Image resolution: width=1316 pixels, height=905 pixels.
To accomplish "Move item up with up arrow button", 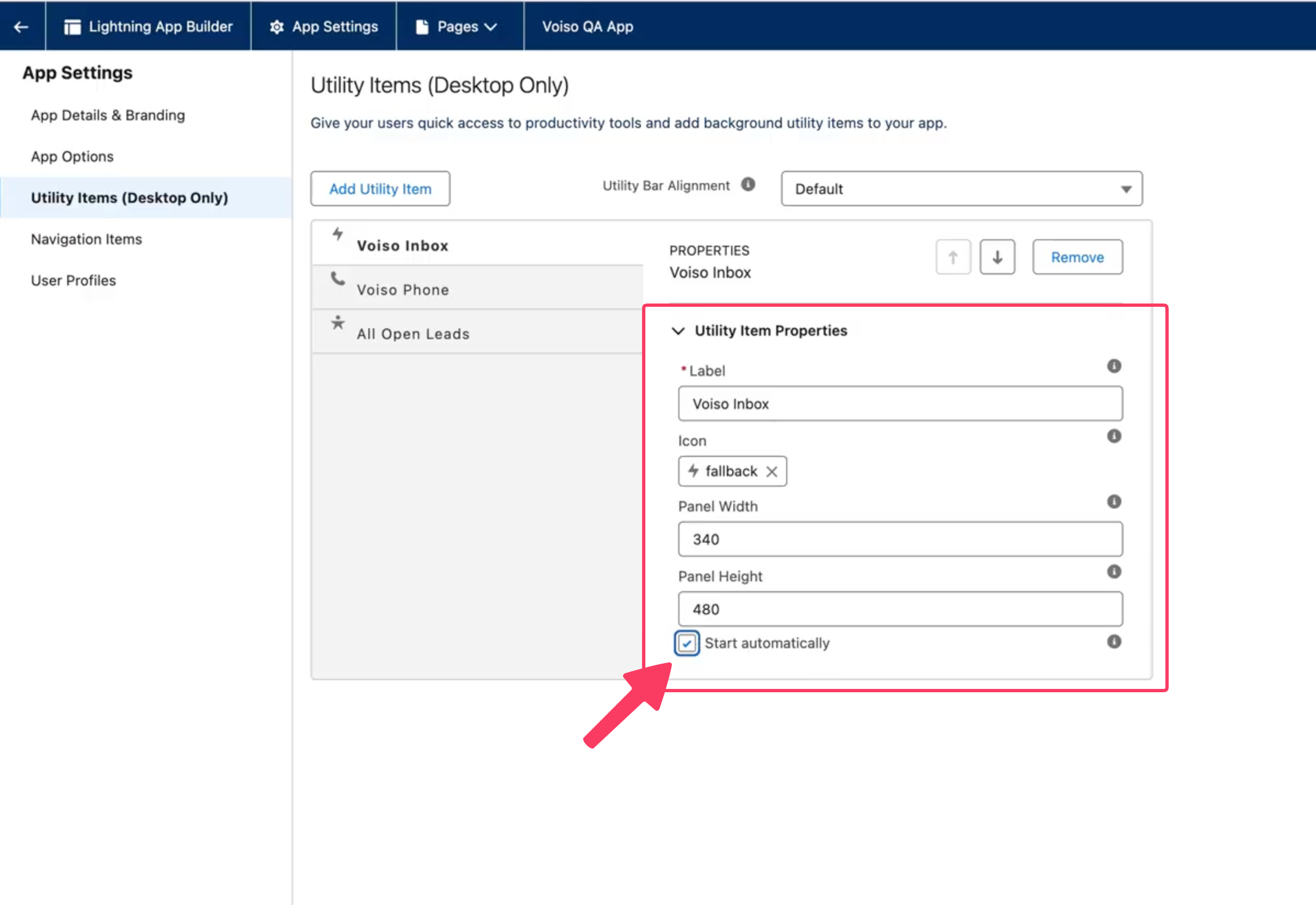I will tap(953, 257).
